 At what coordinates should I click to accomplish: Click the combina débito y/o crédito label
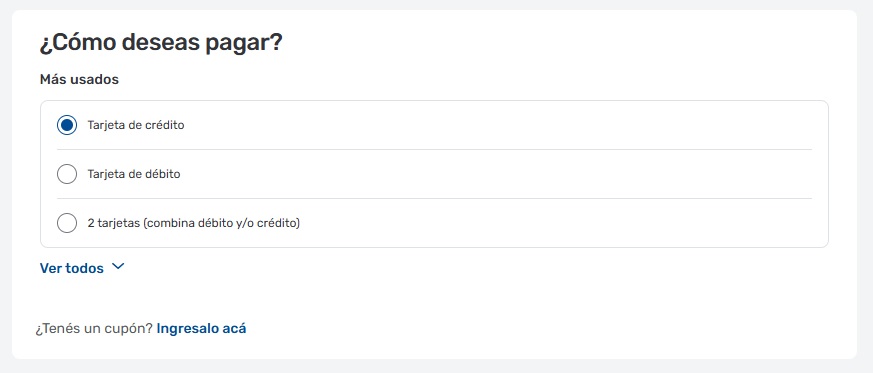coord(222,223)
